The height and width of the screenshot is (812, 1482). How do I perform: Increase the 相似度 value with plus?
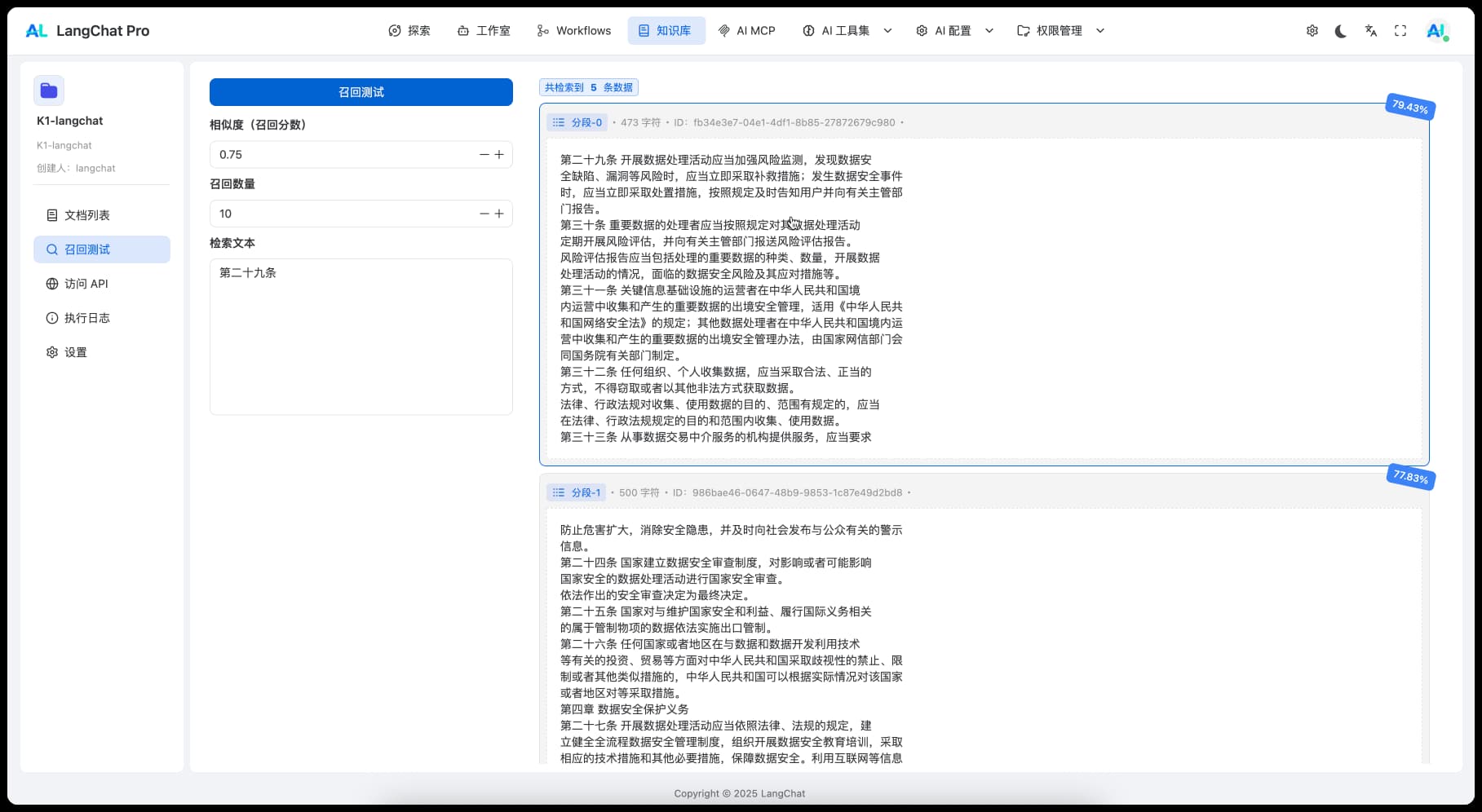(499, 154)
